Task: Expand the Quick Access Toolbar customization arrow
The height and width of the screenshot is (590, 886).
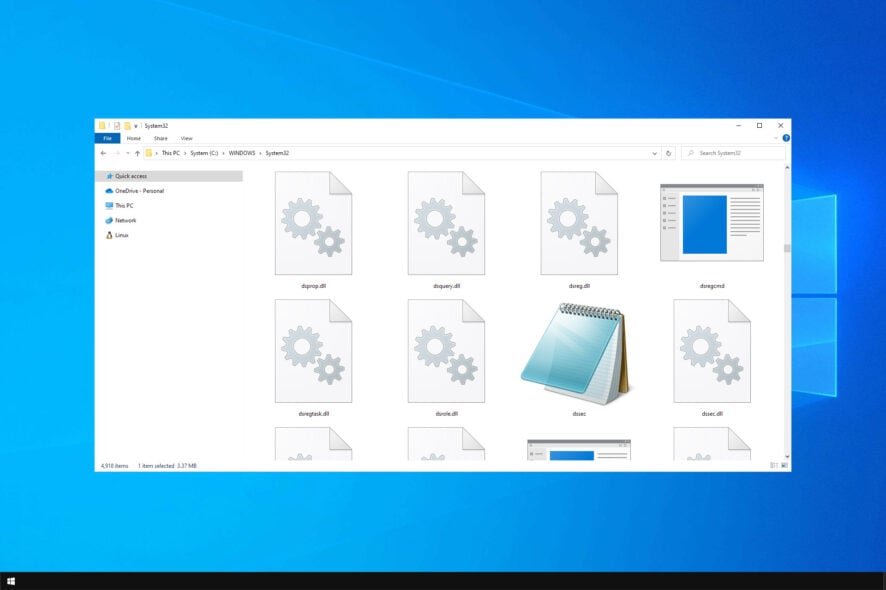Action: point(138,125)
